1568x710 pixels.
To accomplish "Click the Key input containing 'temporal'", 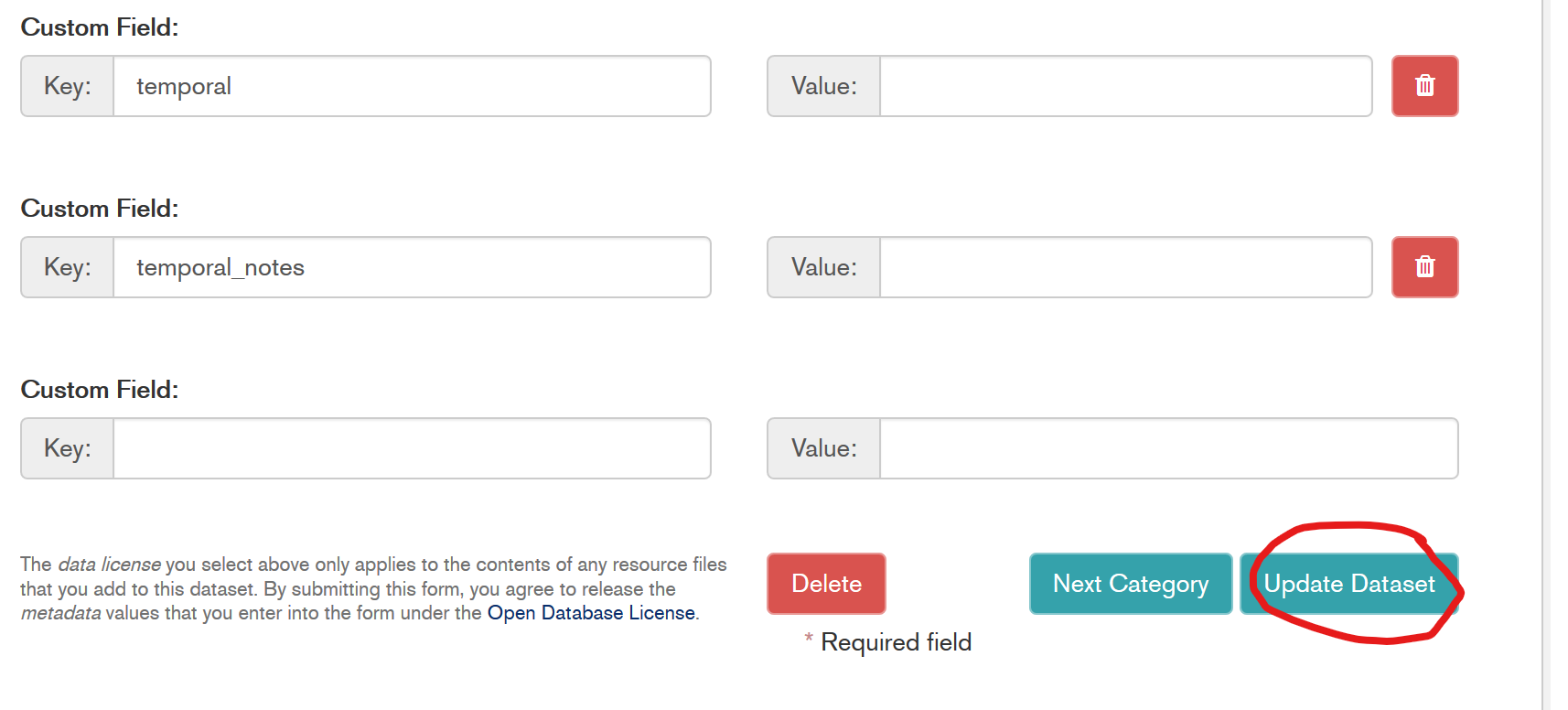I will pyautogui.click(x=412, y=86).
